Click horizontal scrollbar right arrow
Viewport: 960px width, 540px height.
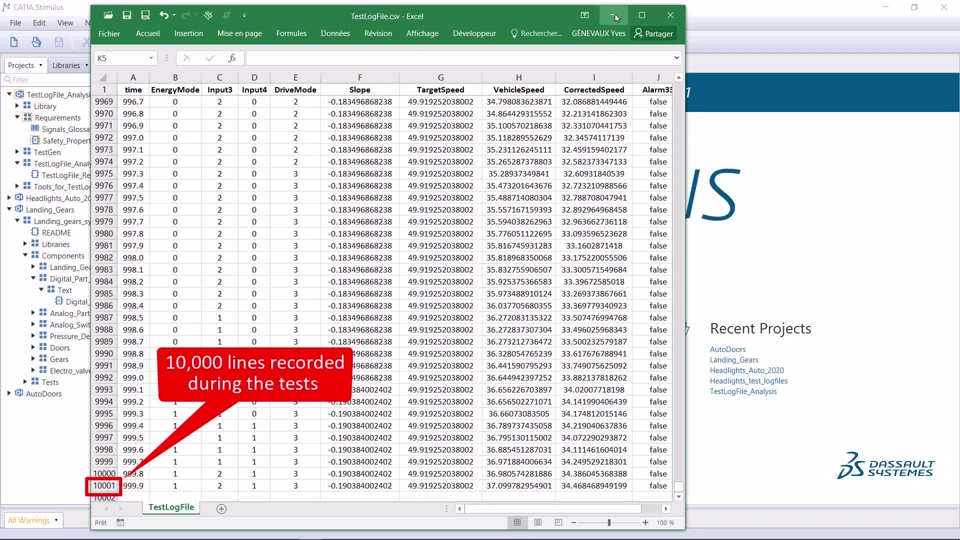[x=666, y=509]
